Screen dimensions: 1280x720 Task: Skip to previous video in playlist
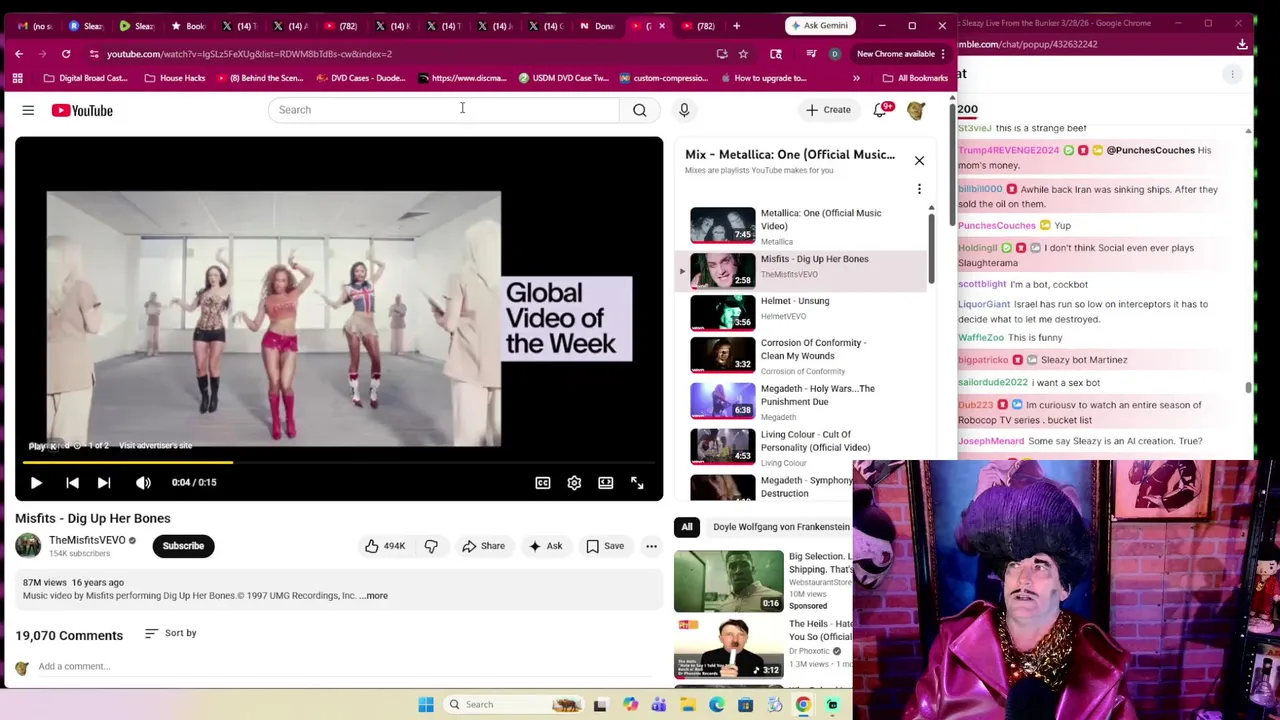pyautogui.click(x=72, y=483)
